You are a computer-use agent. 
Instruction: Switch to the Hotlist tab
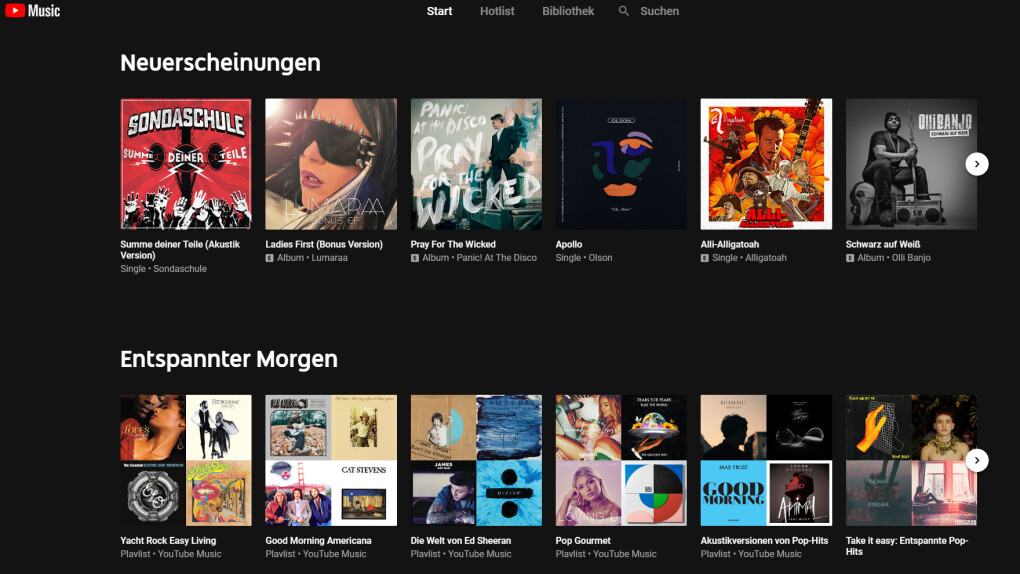497,11
